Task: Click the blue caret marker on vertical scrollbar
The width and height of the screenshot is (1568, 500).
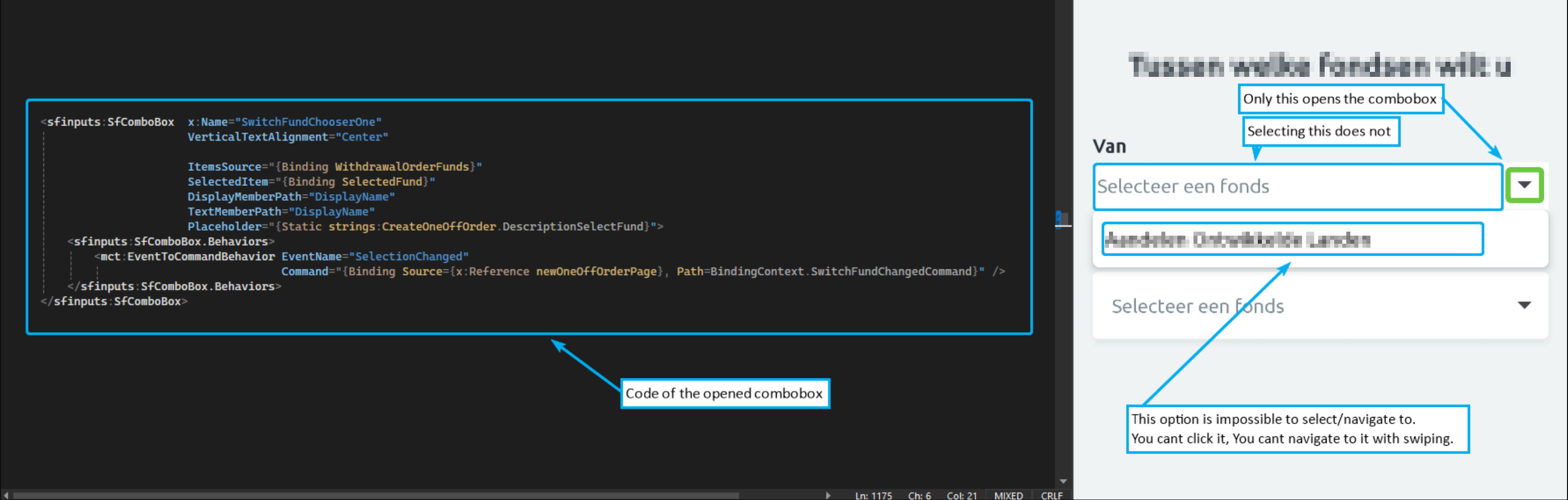Action: (1060, 218)
